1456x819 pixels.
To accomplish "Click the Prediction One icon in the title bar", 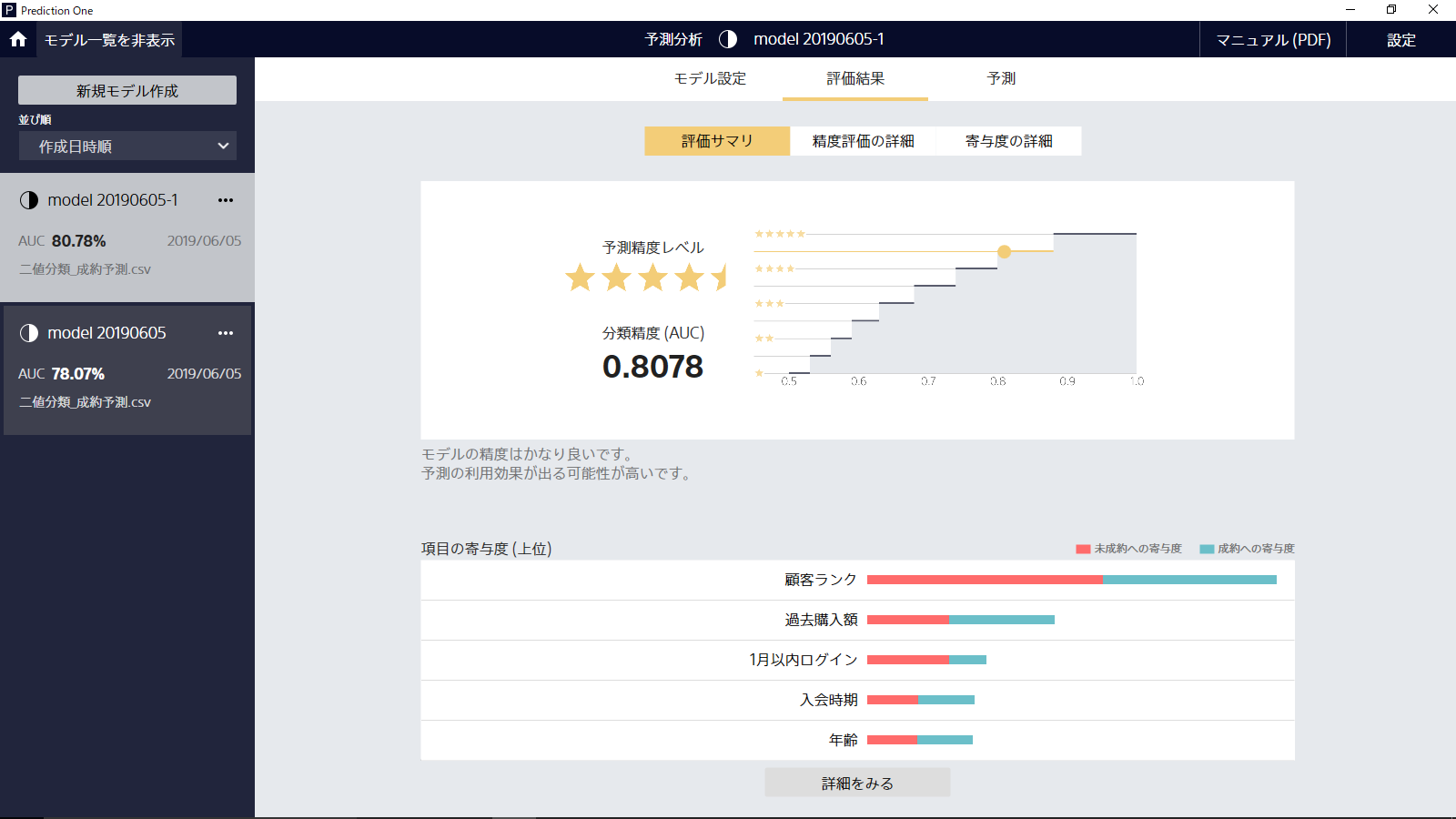I will tap(9, 10).
